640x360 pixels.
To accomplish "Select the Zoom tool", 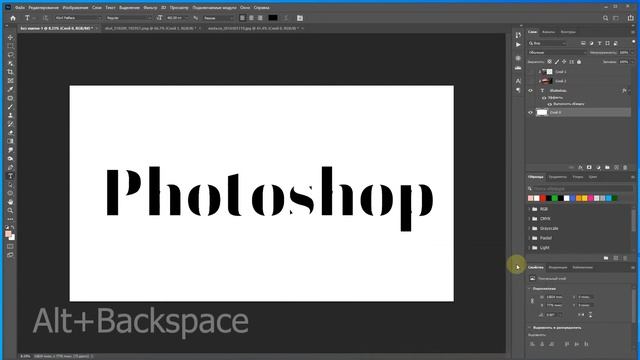I will pos(10,210).
